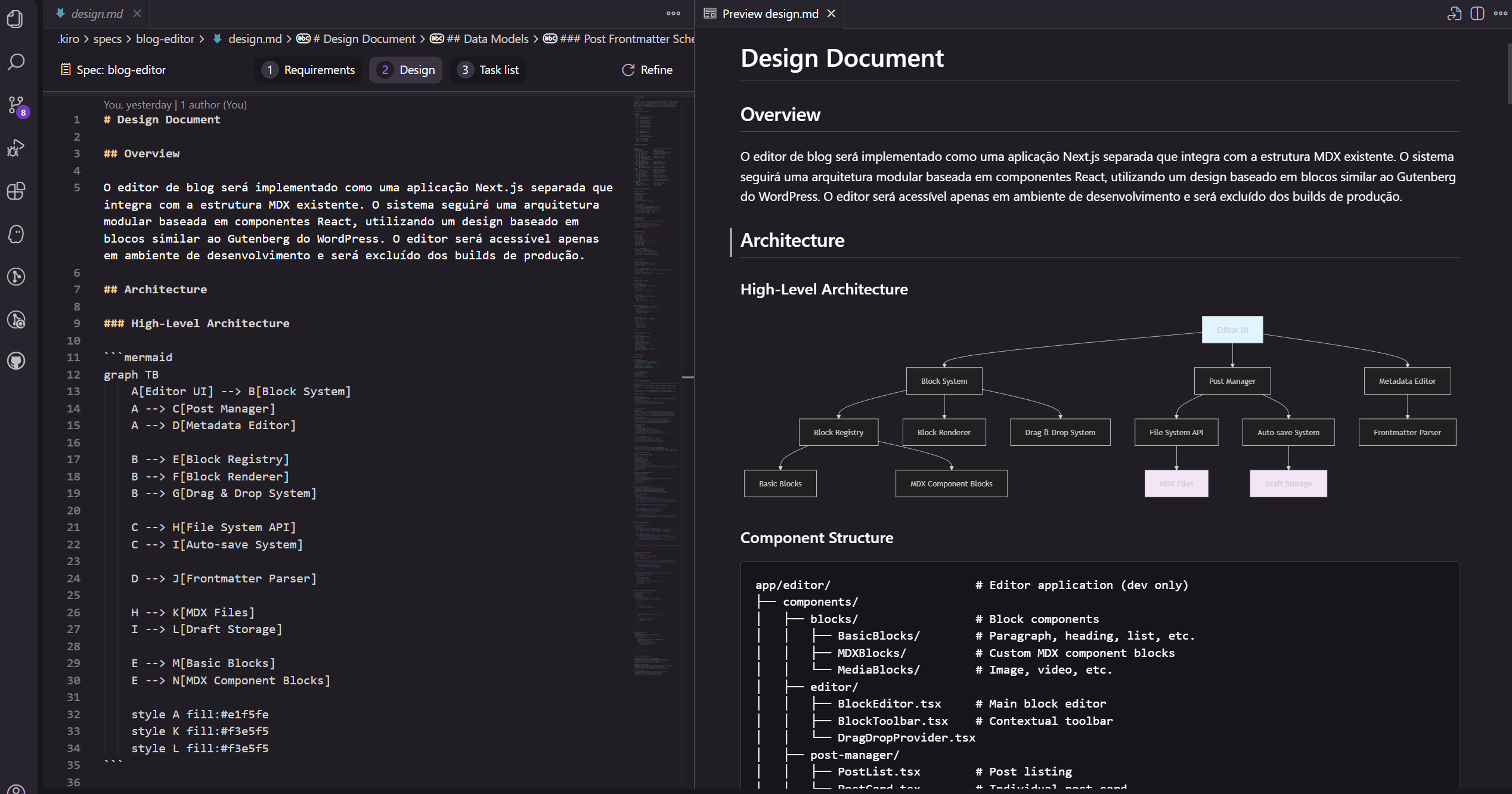Open the # Design Document breadcrumb

click(x=356, y=39)
